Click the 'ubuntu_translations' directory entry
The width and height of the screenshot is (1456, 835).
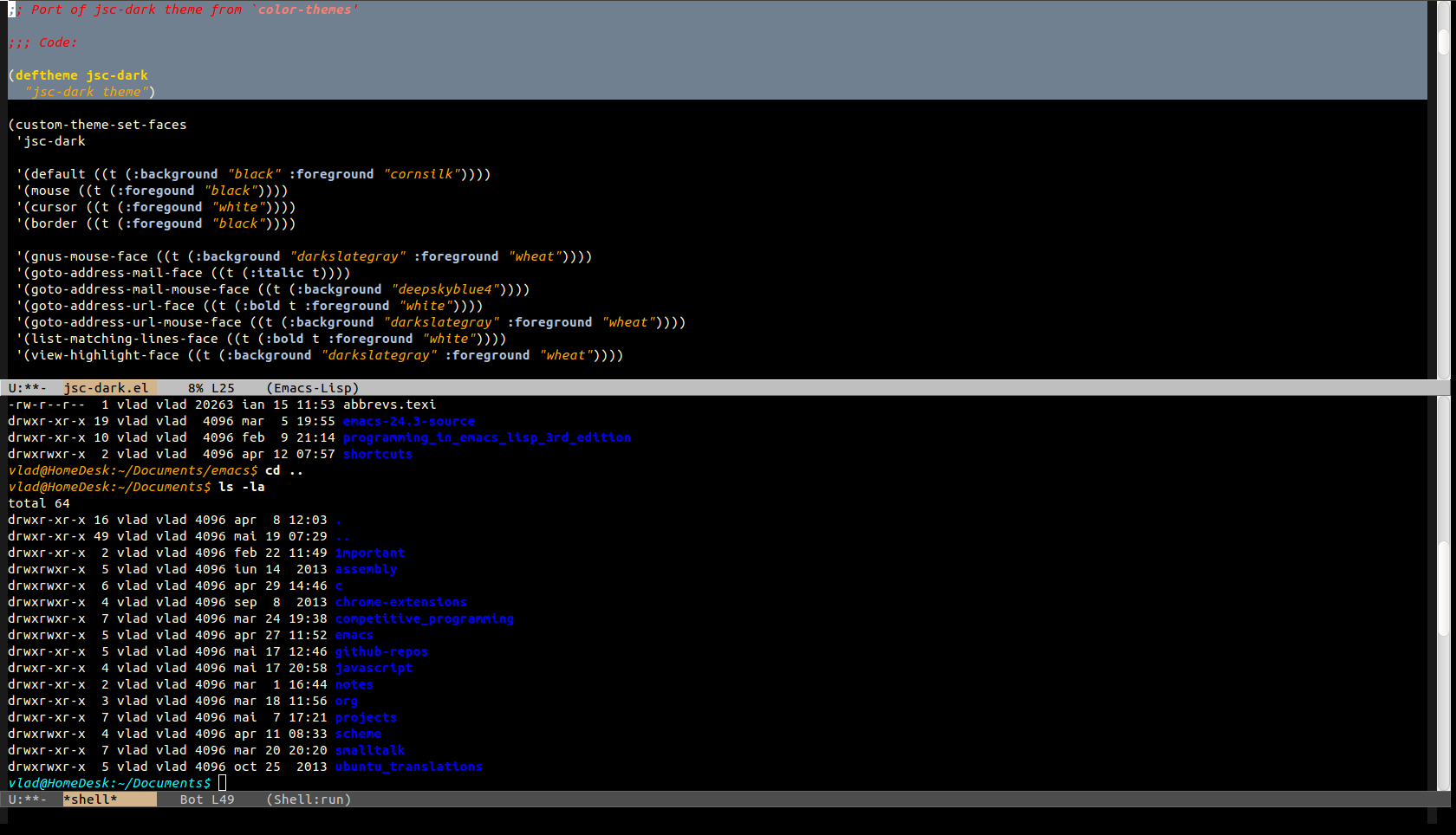click(409, 767)
